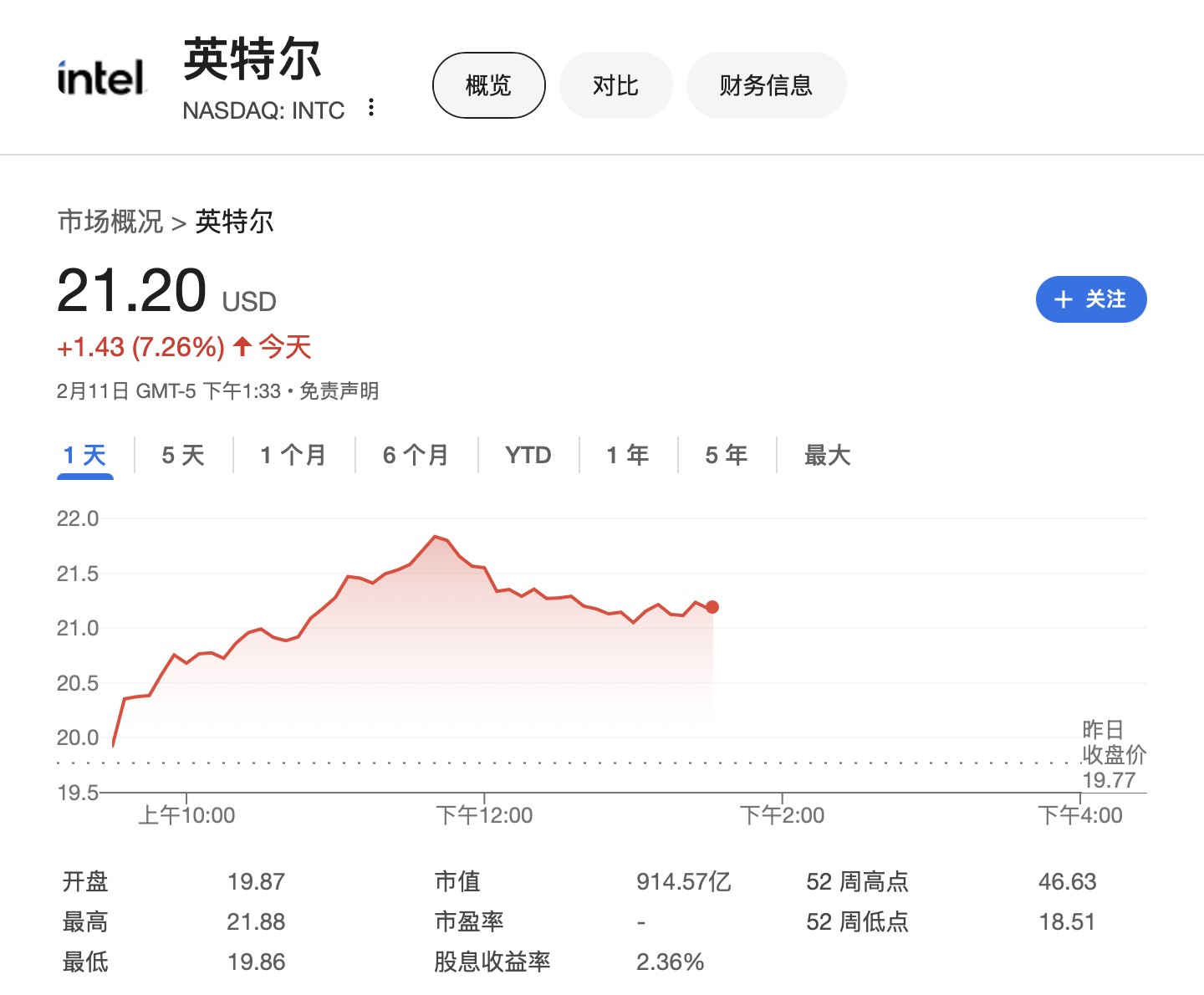Screen dimensions: 1204x995
Task: Click the NASDAQ: INTC ticker text
Action: point(263,110)
